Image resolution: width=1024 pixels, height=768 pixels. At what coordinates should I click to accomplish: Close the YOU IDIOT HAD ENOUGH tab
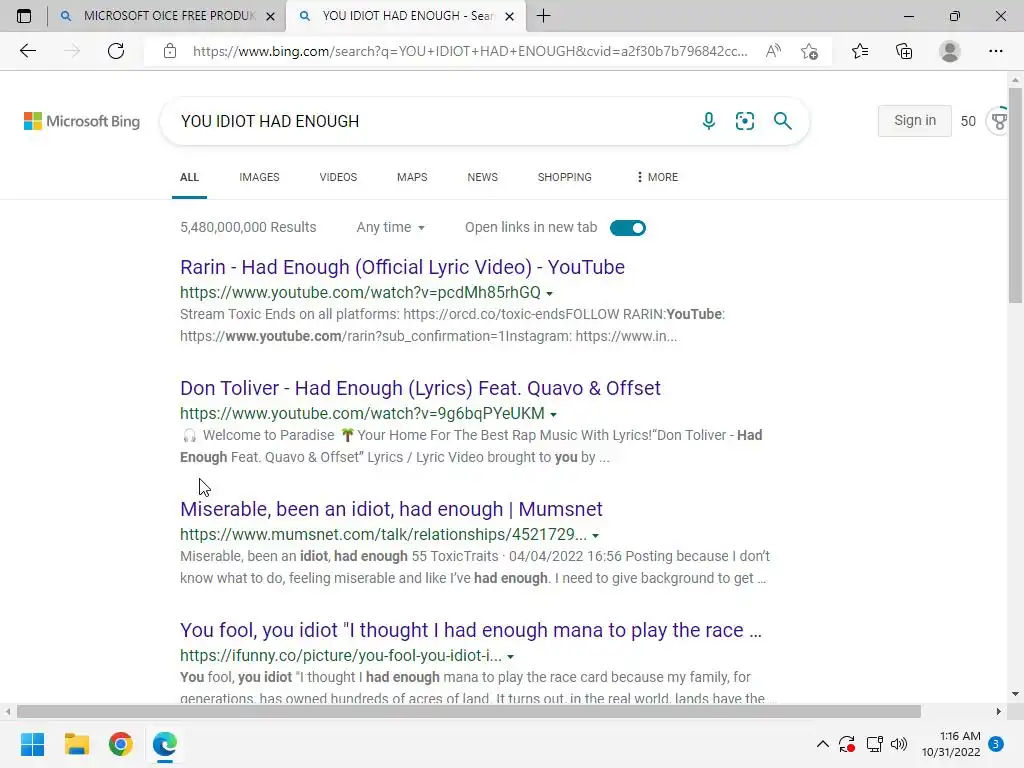(509, 16)
